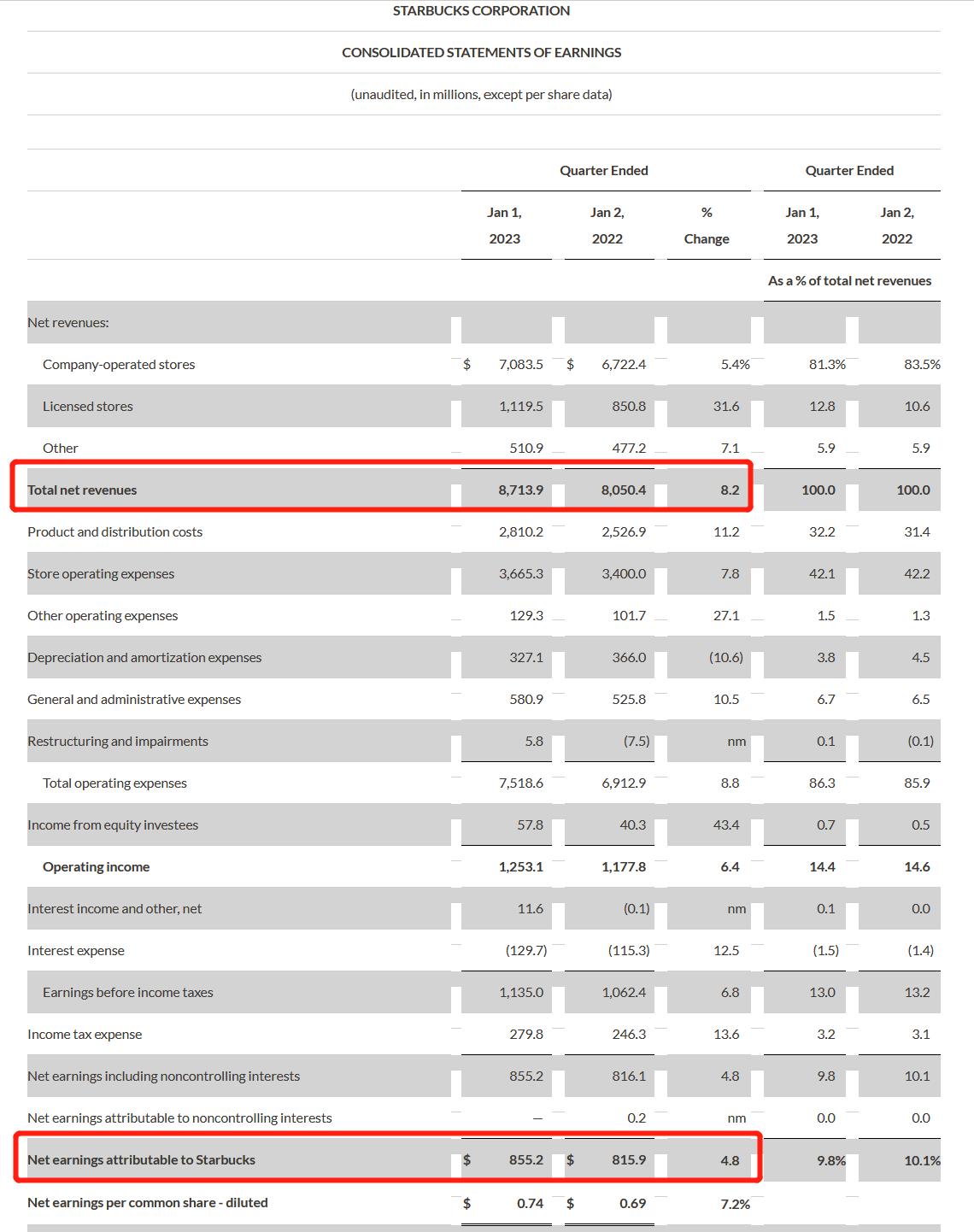Click the '% Change' column header
The image size is (974, 1232).
pyautogui.click(x=707, y=226)
